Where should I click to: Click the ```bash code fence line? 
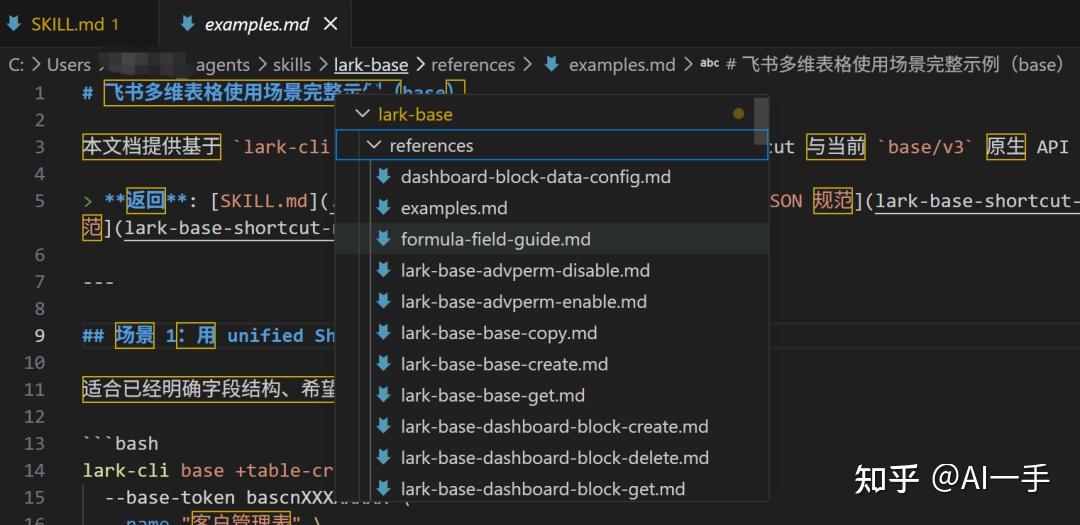pyautogui.click(x=121, y=444)
